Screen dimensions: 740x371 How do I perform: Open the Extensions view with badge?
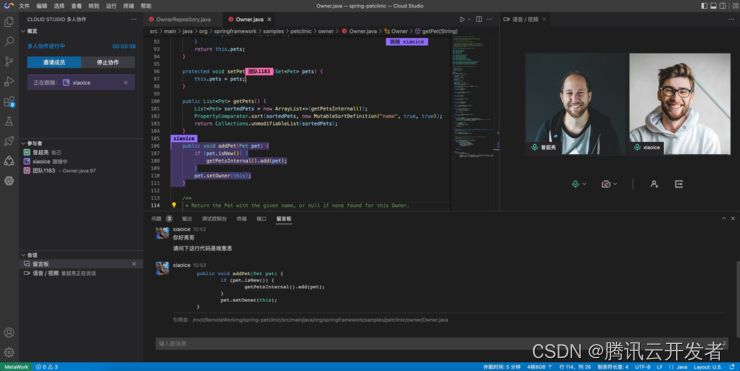tap(9, 101)
